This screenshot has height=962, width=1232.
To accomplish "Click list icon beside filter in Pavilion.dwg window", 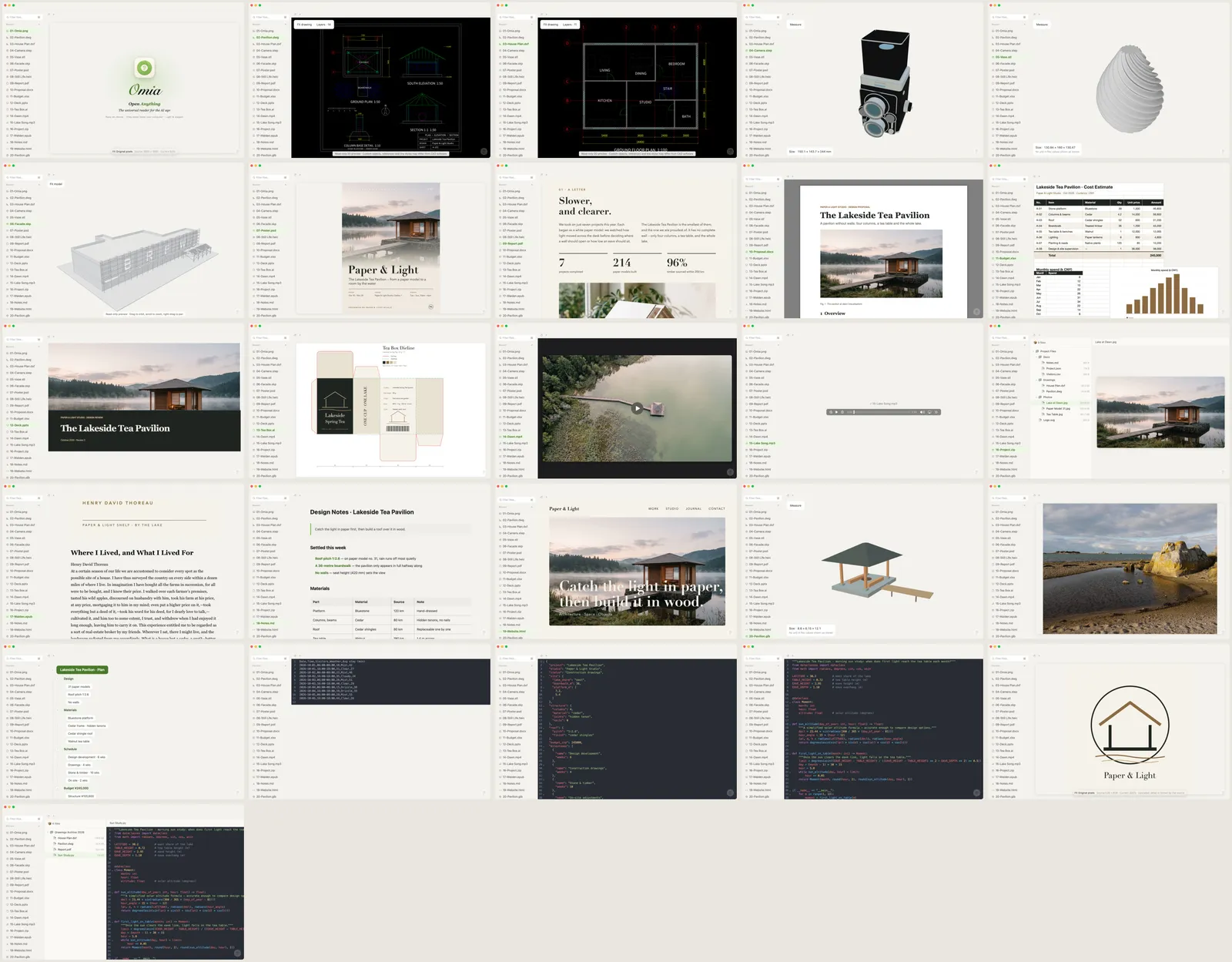I will [286, 16].
